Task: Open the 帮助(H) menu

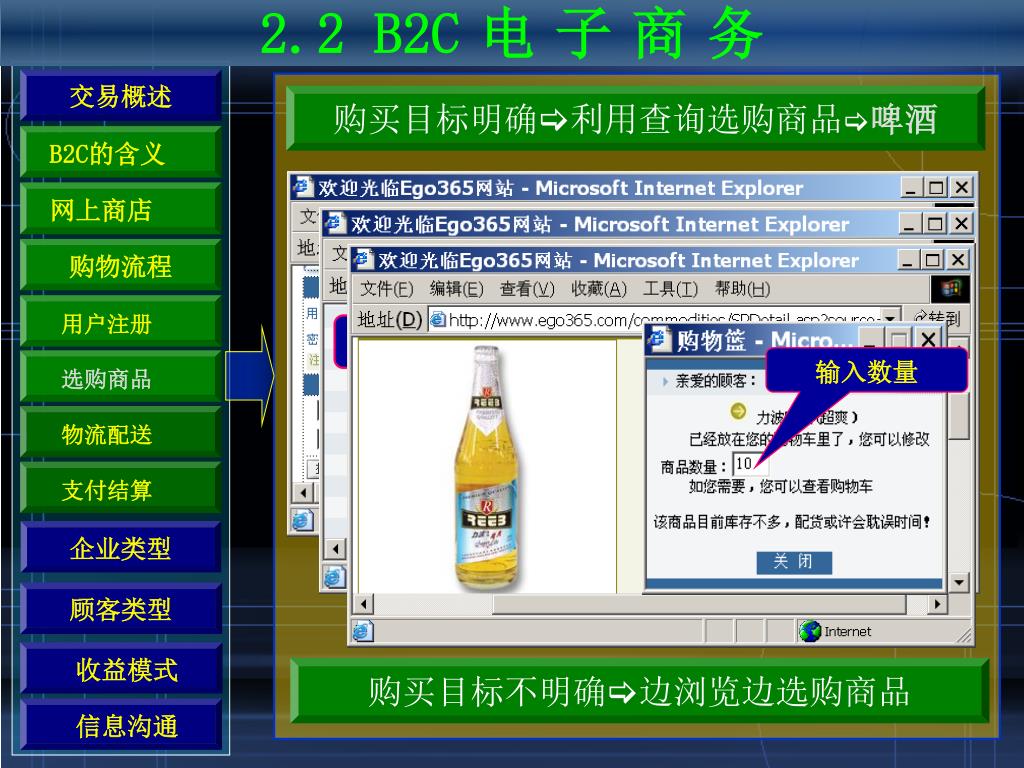Action: (x=743, y=289)
